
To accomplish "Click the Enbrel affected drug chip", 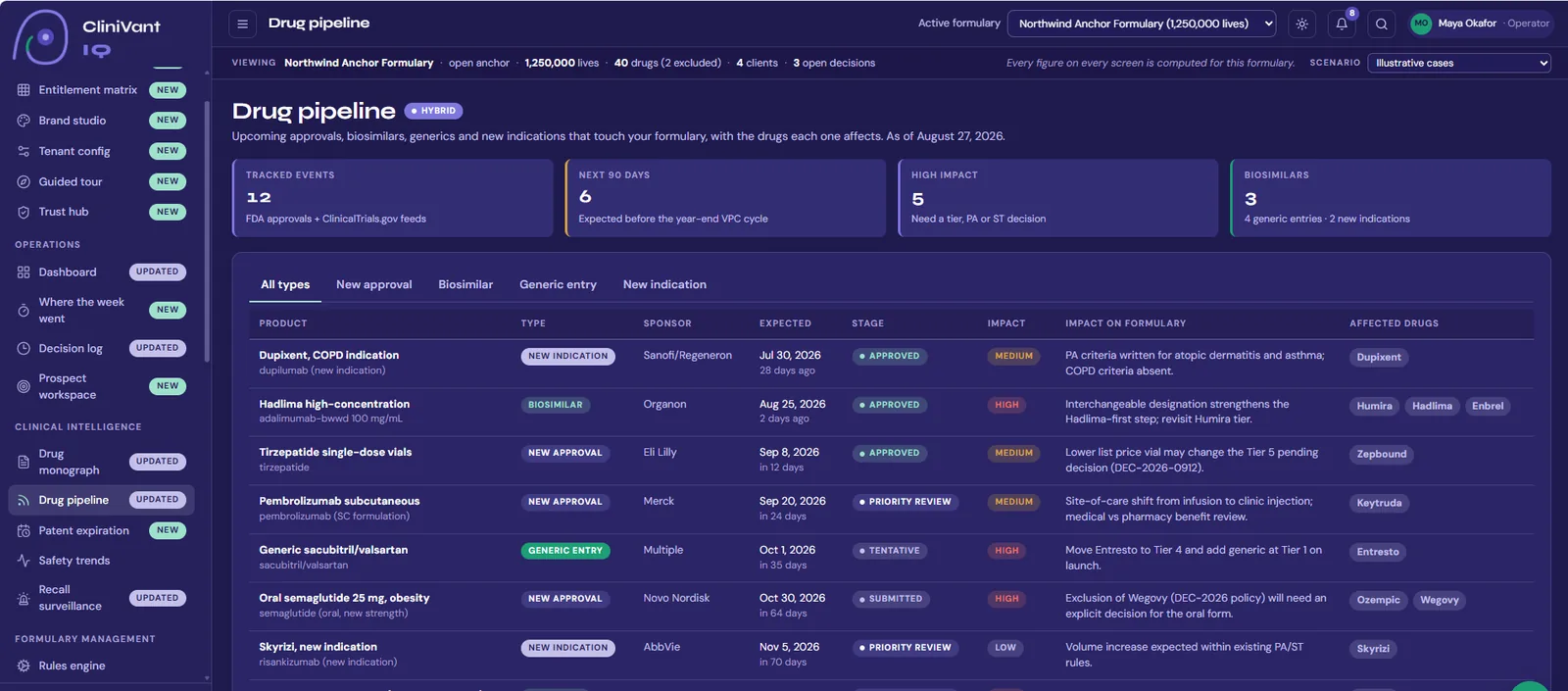I will tap(1488, 406).
